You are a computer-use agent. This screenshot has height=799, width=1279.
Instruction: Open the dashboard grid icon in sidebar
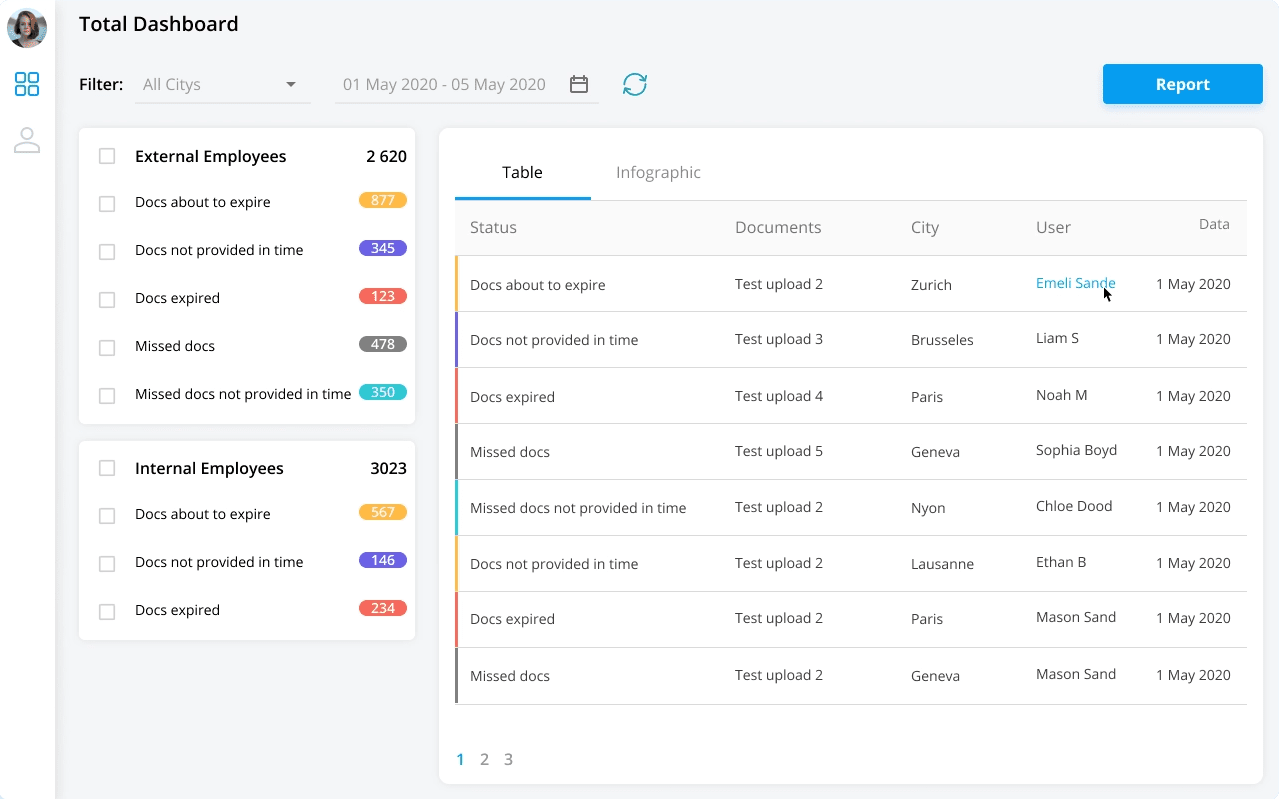(27, 84)
